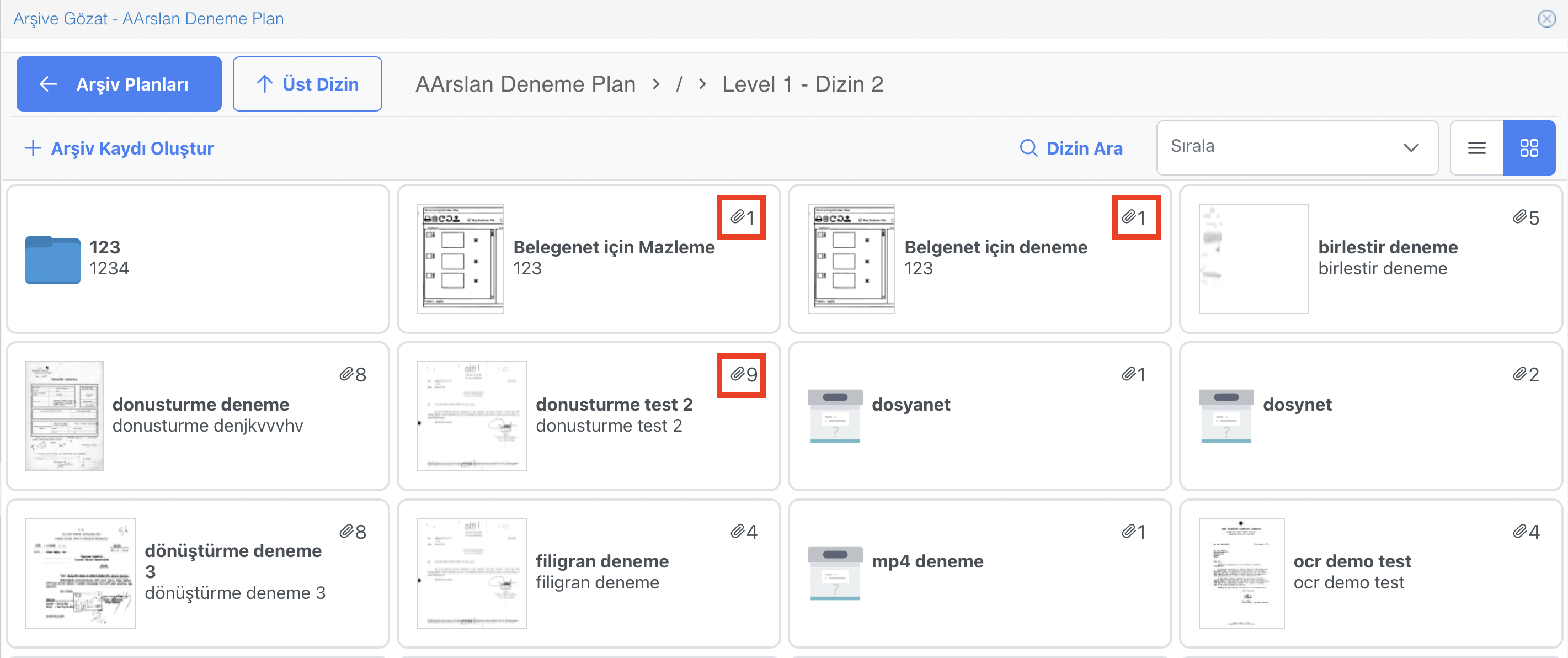Switch to list view
Screen dimensions: 1568x658
[x=1477, y=148]
